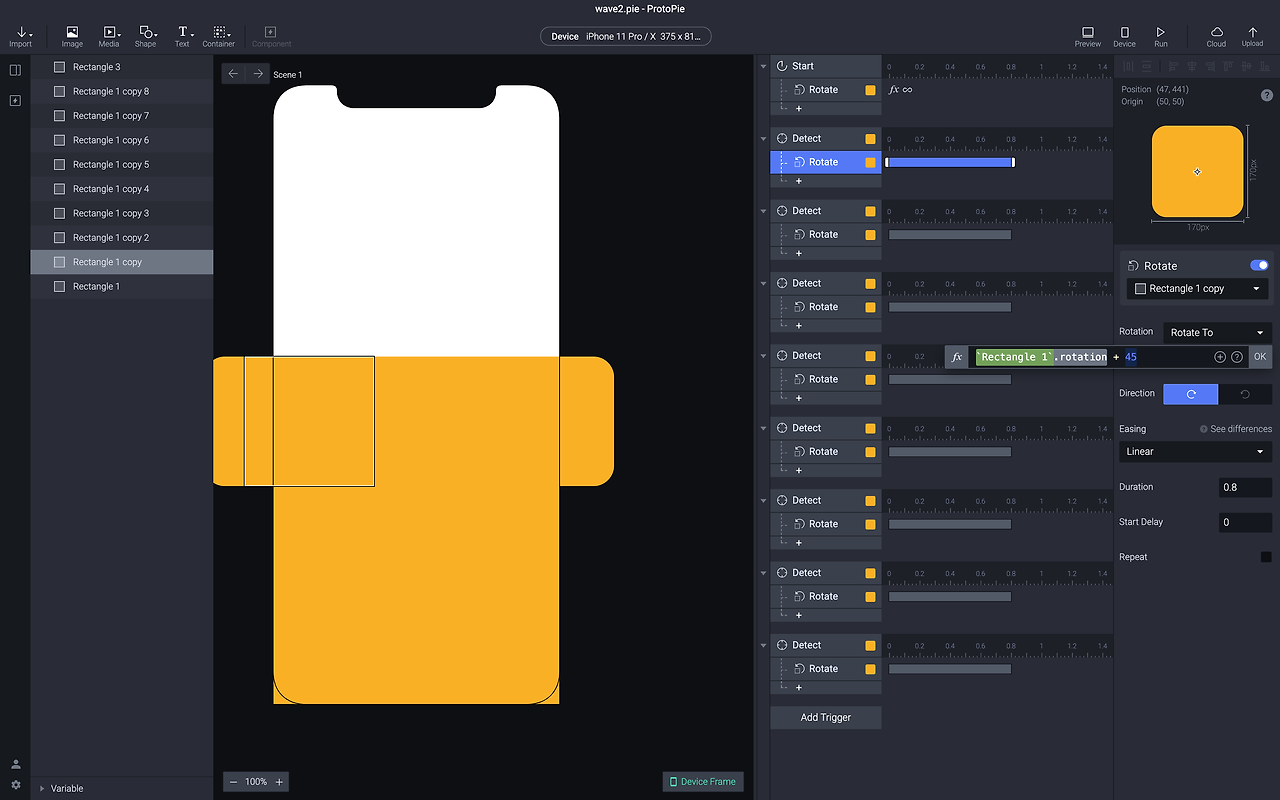The image size is (1280, 800).
Task: Open the Linear easing dropdown
Action: [1195, 452]
